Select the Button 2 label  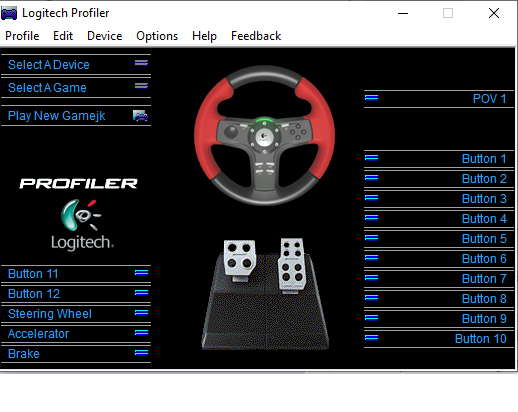pyautogui.click(x=484, y=179)
